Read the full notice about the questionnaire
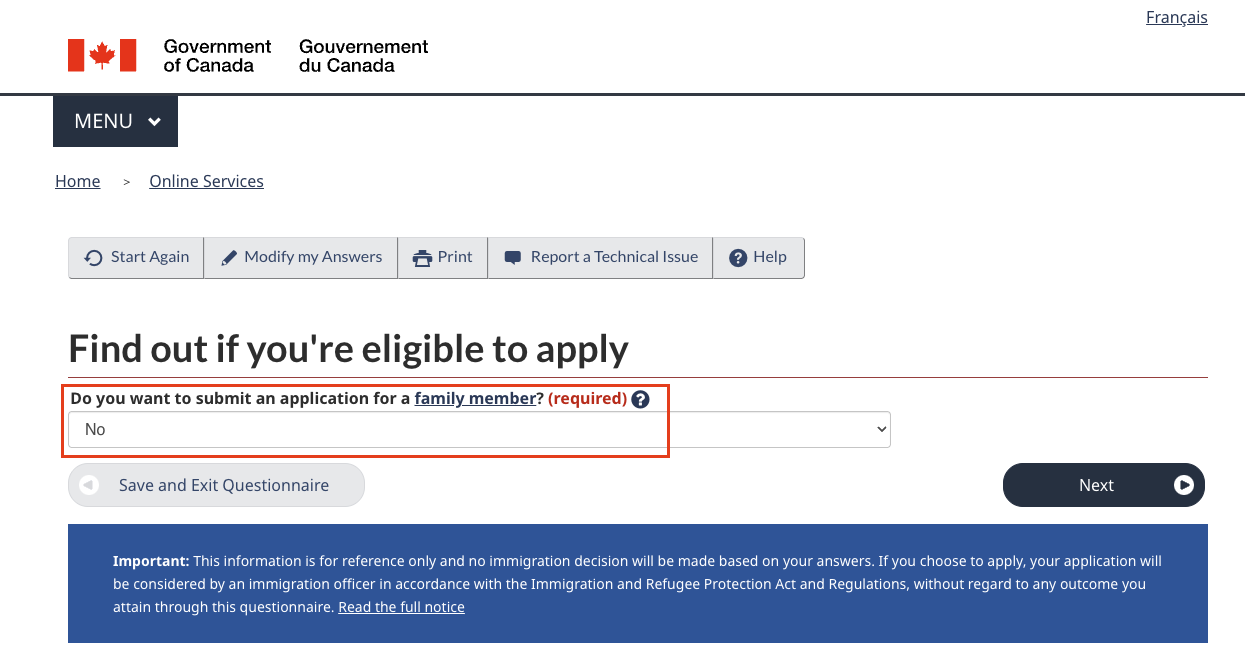This screenshot has width=1245, height=668. [401, 606]
